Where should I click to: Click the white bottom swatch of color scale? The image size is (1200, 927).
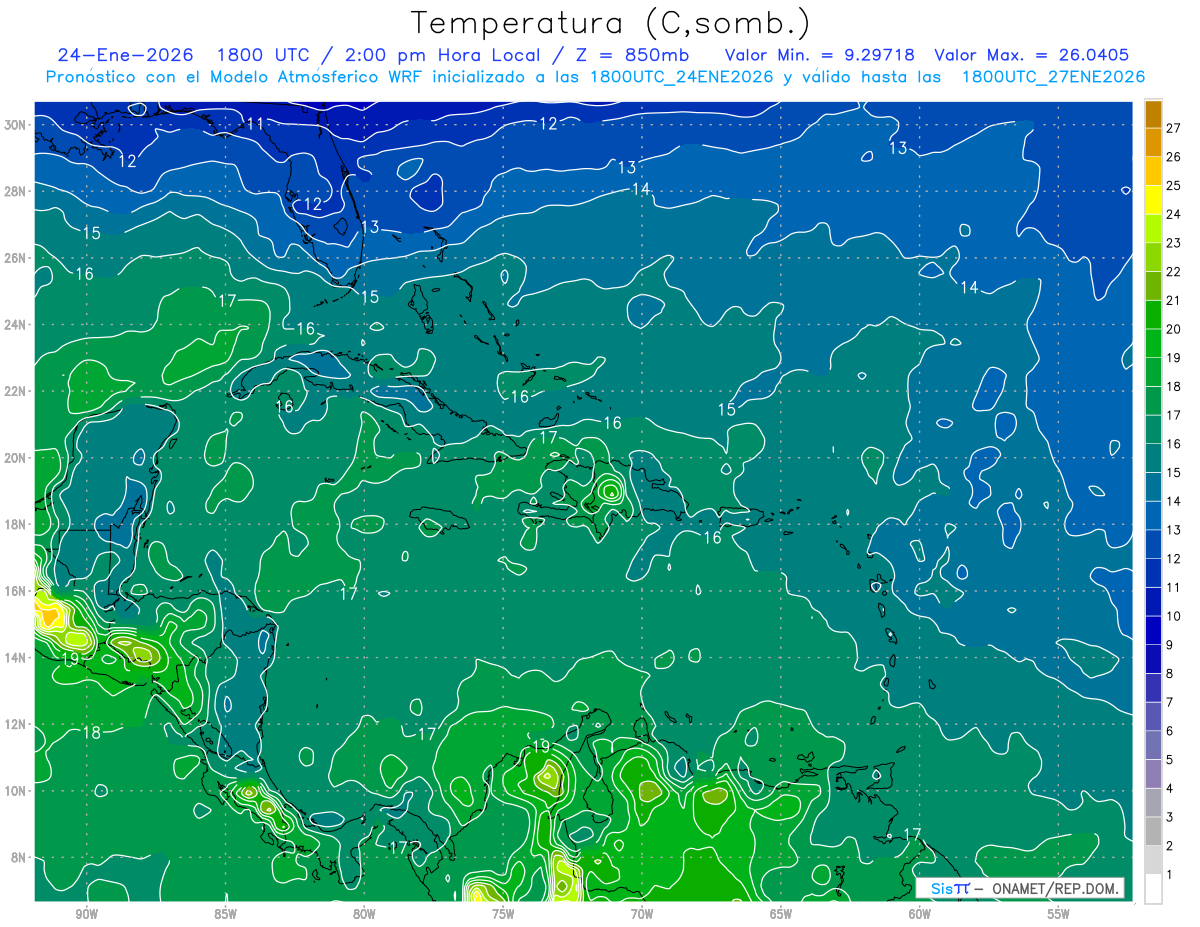coord(1153,888)
